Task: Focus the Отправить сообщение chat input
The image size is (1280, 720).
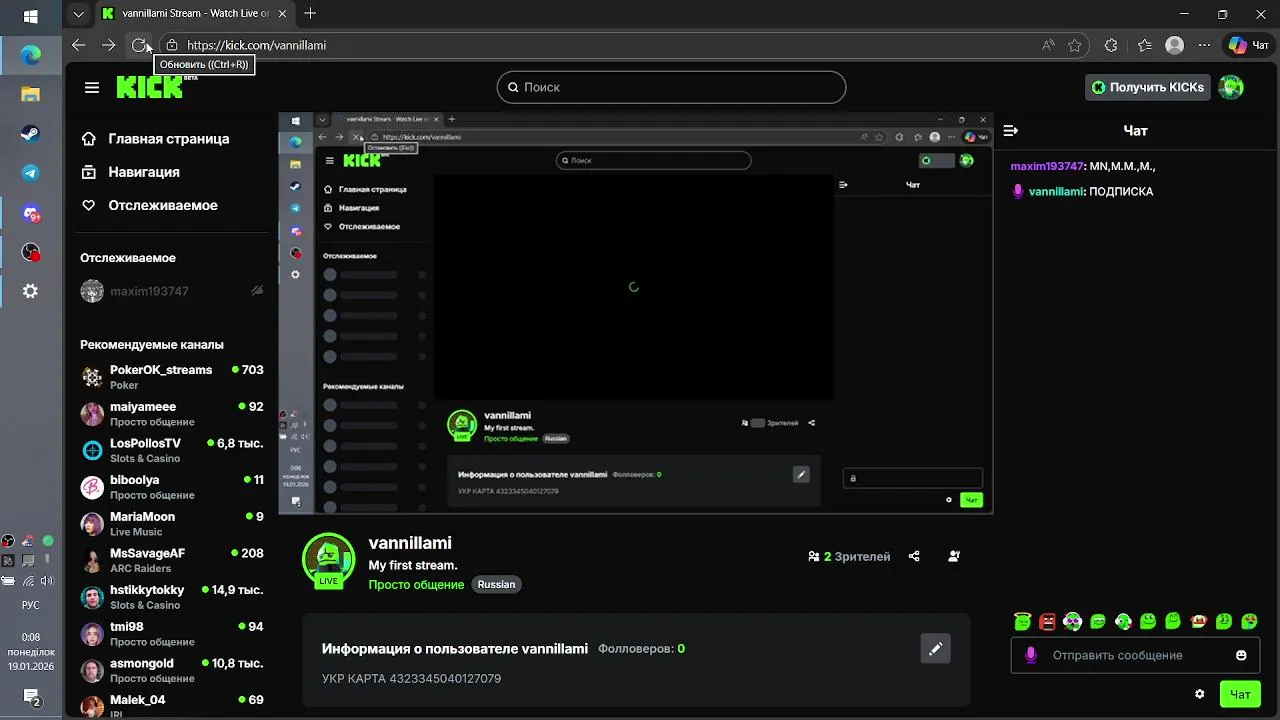Action: coord(1135,655)
